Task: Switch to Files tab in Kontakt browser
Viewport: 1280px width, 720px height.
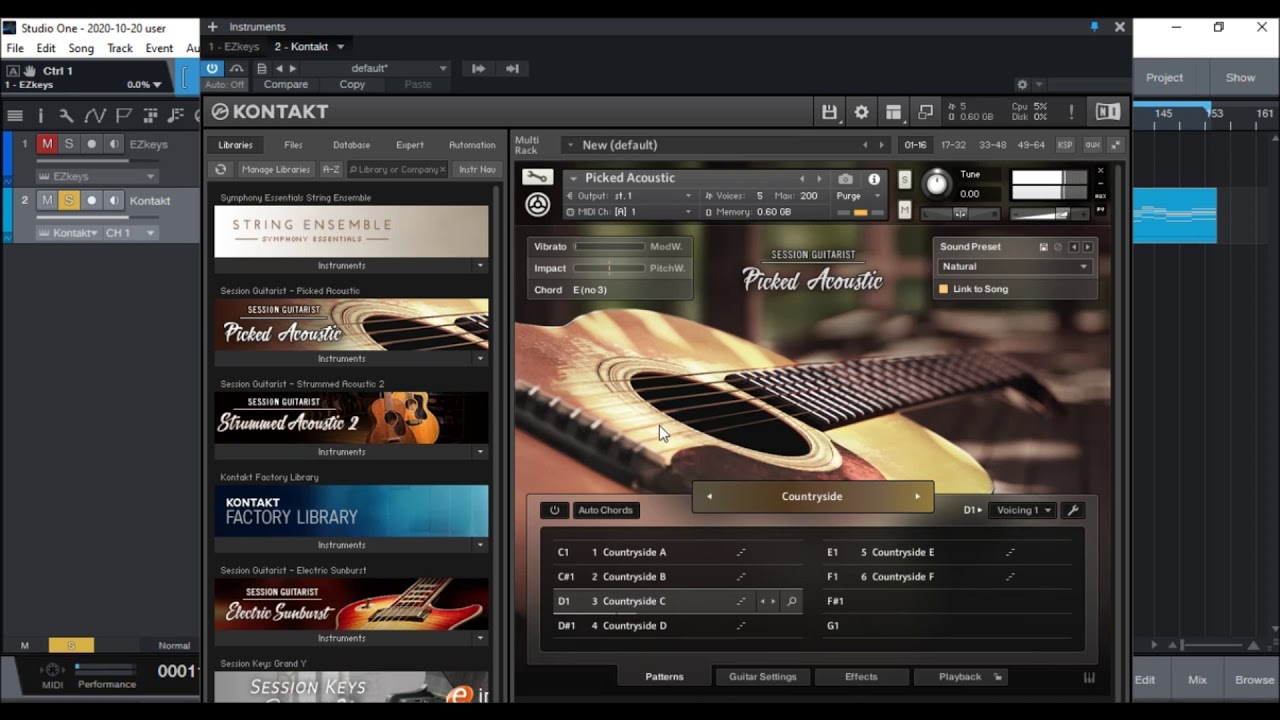Action: click(x=293, y=145)
